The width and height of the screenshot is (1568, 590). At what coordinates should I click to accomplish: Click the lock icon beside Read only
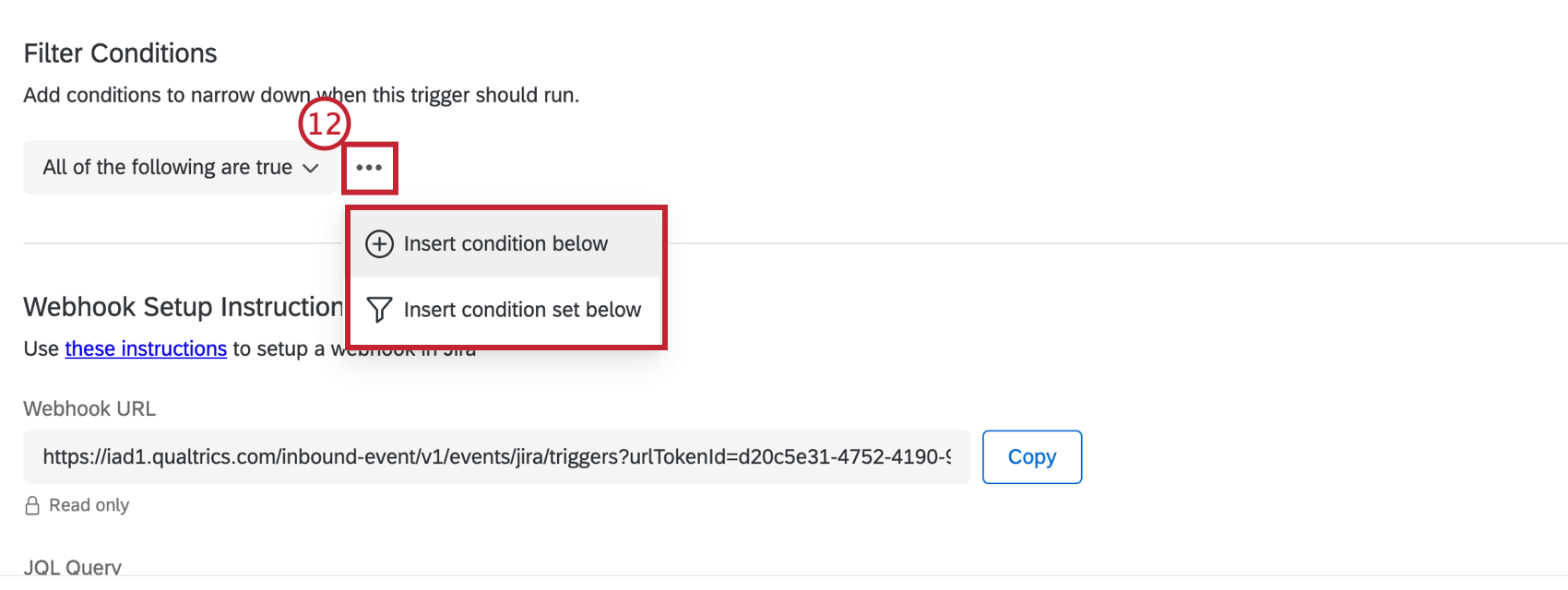coord(32,505)
